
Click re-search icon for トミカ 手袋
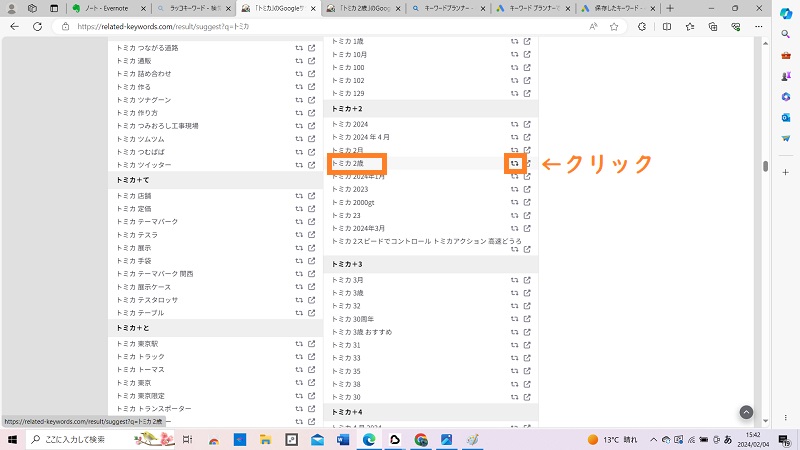point(299,261)
